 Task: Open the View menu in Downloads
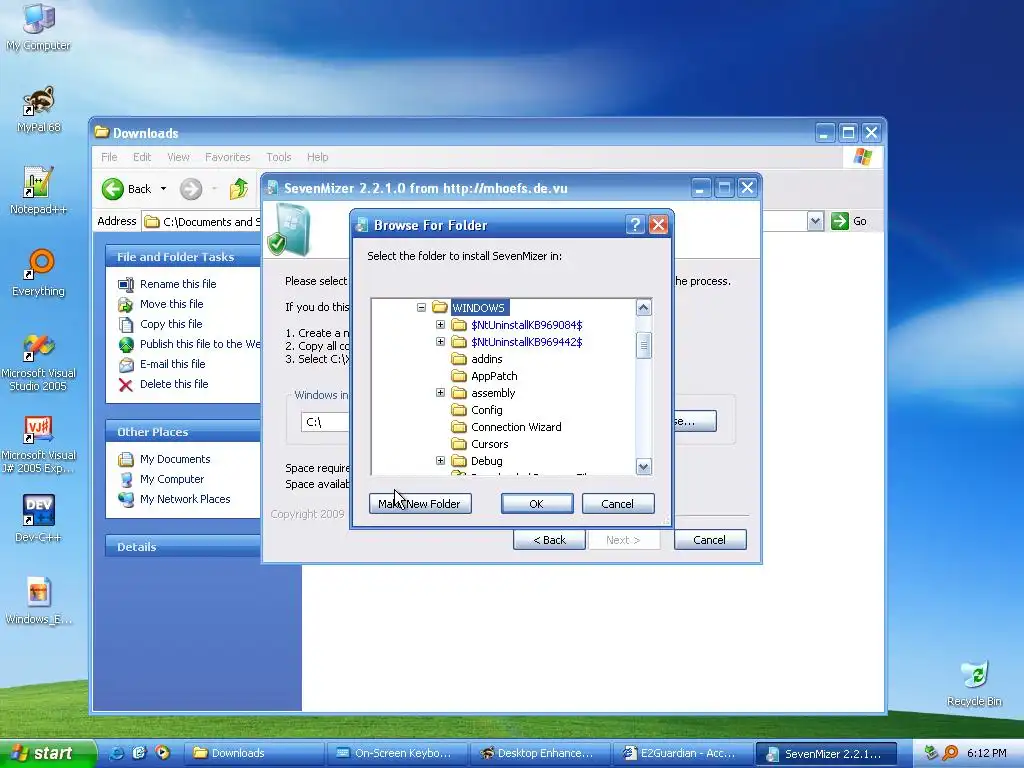178,157
